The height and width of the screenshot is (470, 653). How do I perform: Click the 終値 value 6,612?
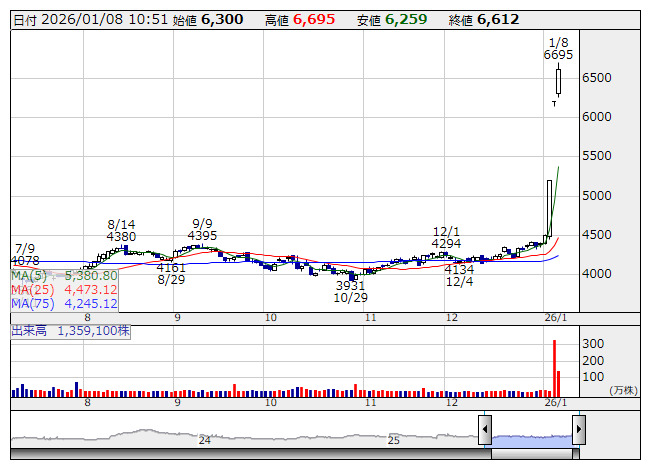498,19
